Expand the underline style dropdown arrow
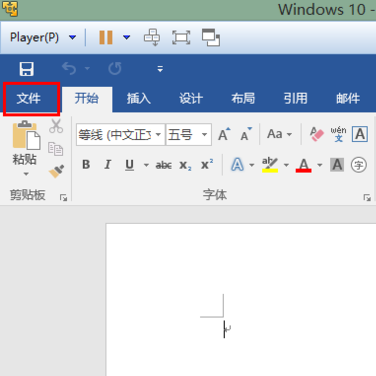 146,165
